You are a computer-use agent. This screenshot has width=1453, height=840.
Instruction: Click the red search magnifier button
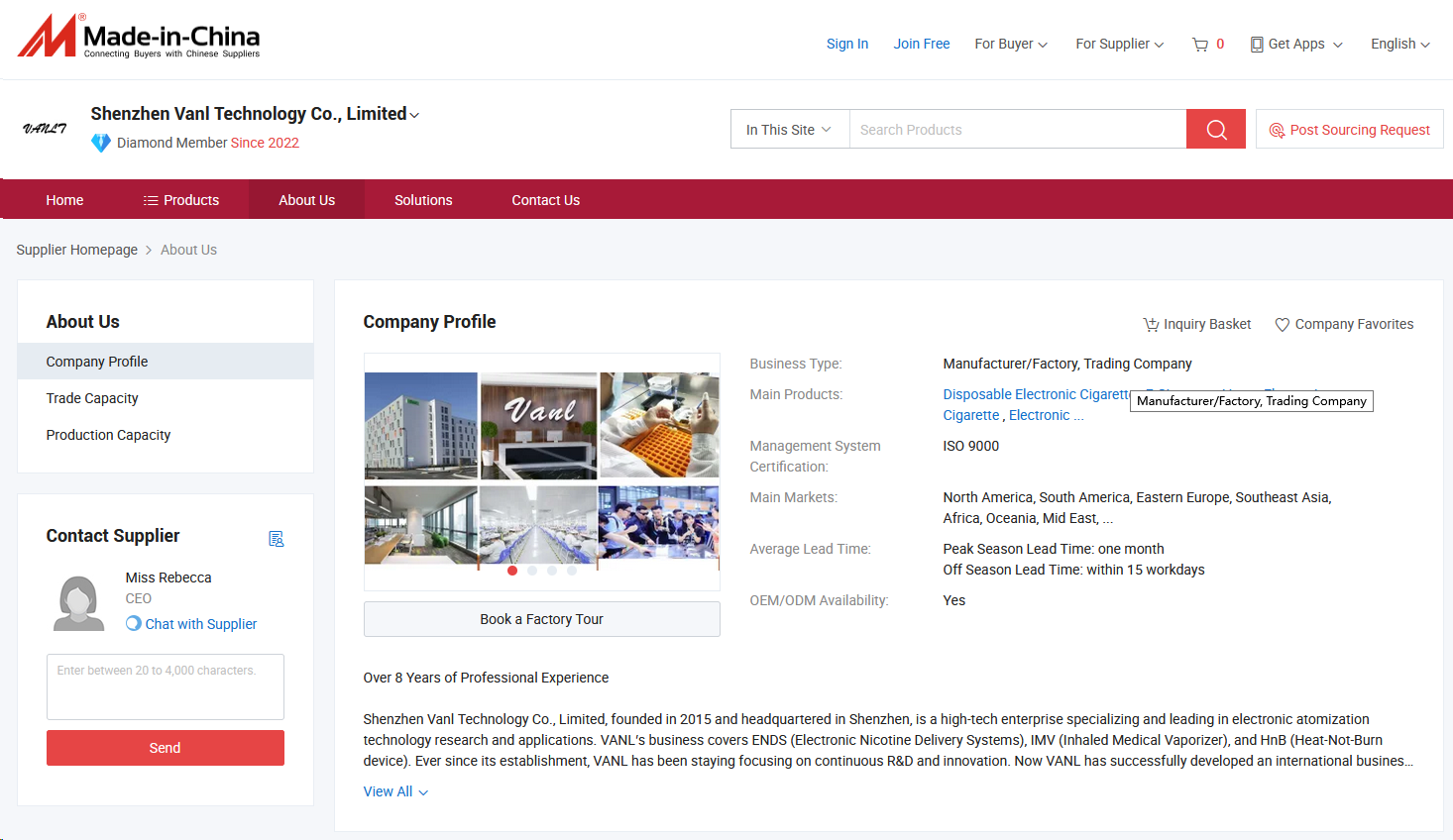[1215, 130]
